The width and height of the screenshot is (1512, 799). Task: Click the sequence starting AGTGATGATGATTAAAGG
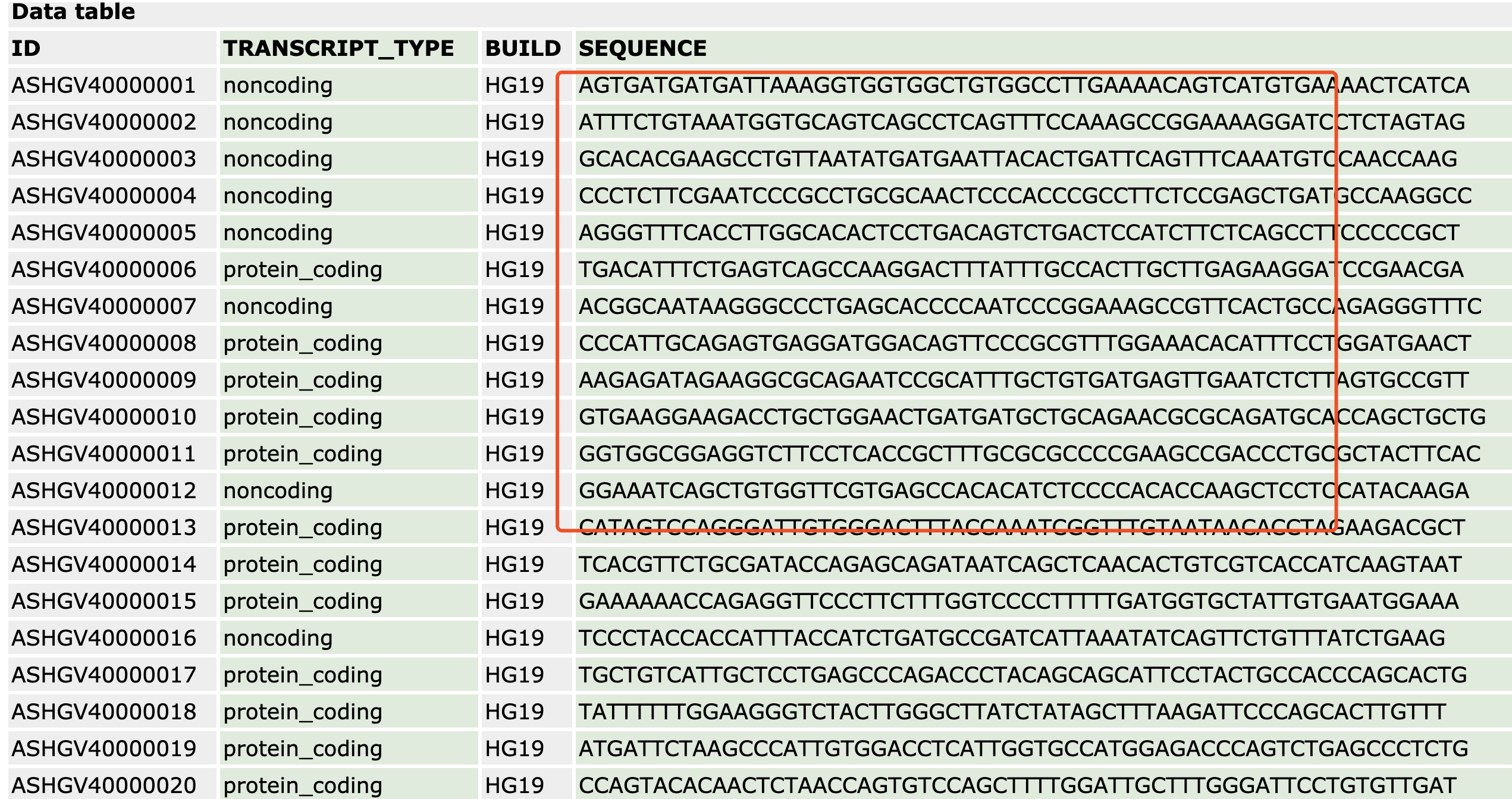click(x=1023, y=86)
